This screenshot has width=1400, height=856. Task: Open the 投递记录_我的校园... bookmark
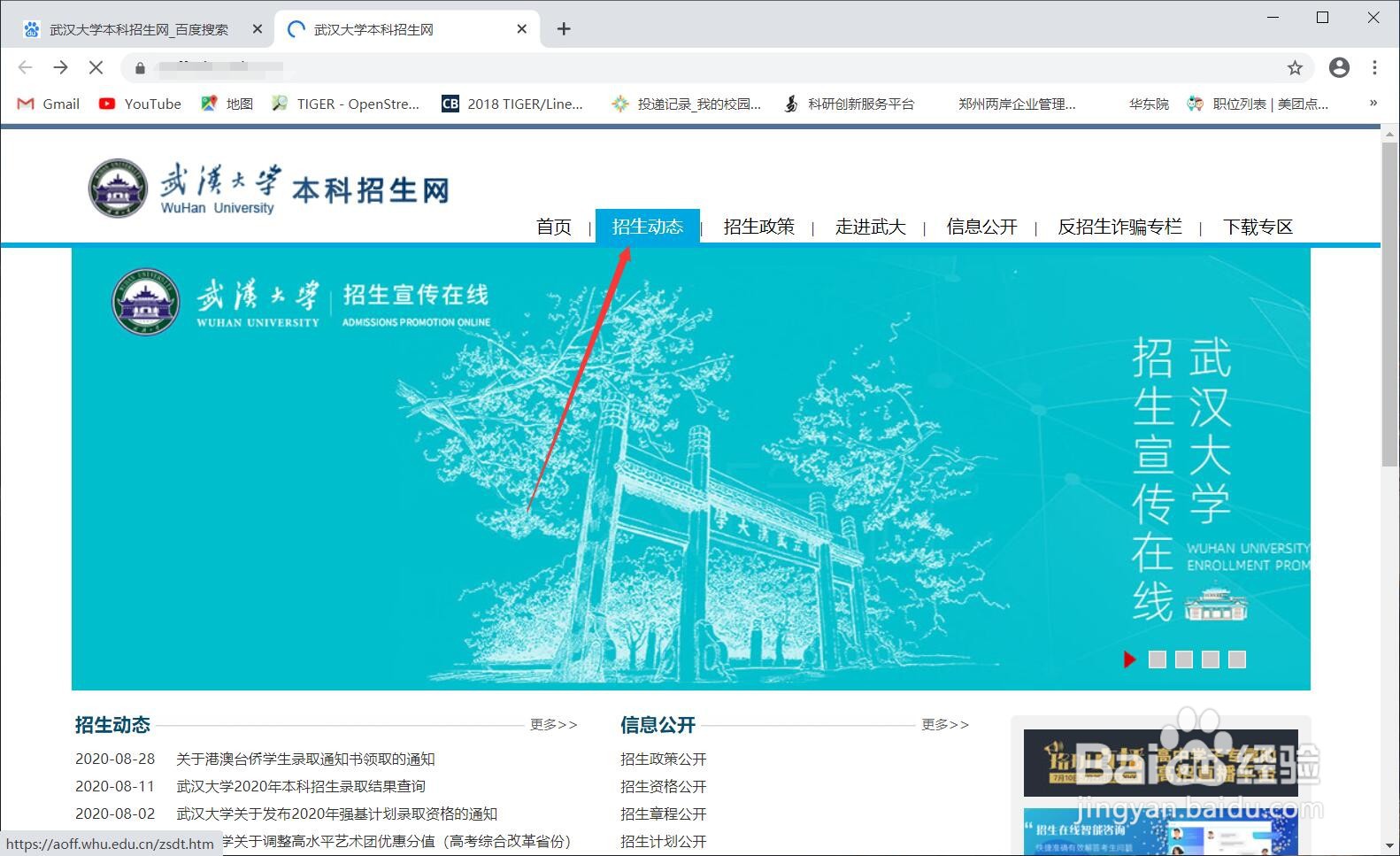tap(686, 104)
